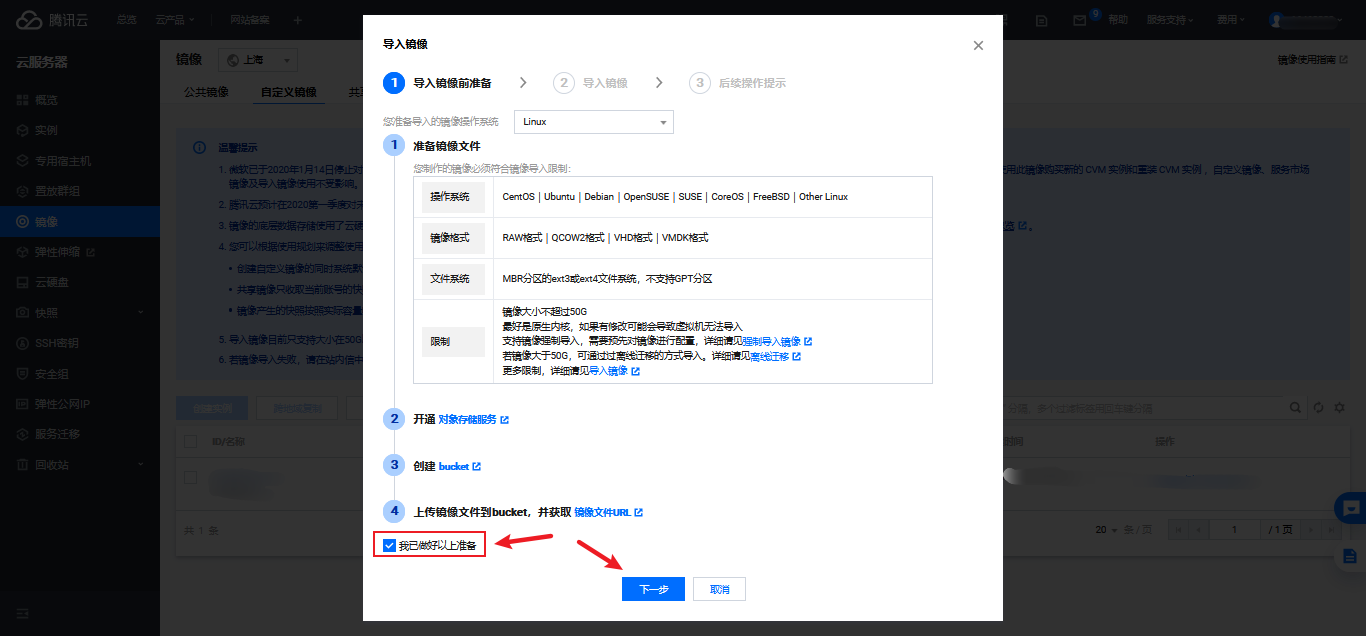Viewport: 1366px width, 636px height.
Task: Toggle the checkbox of the first table row
Action: point(191,478)
